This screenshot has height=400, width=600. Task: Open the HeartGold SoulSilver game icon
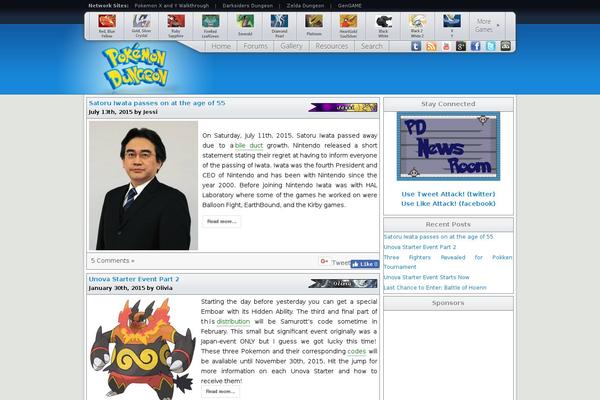click(348, 26)
